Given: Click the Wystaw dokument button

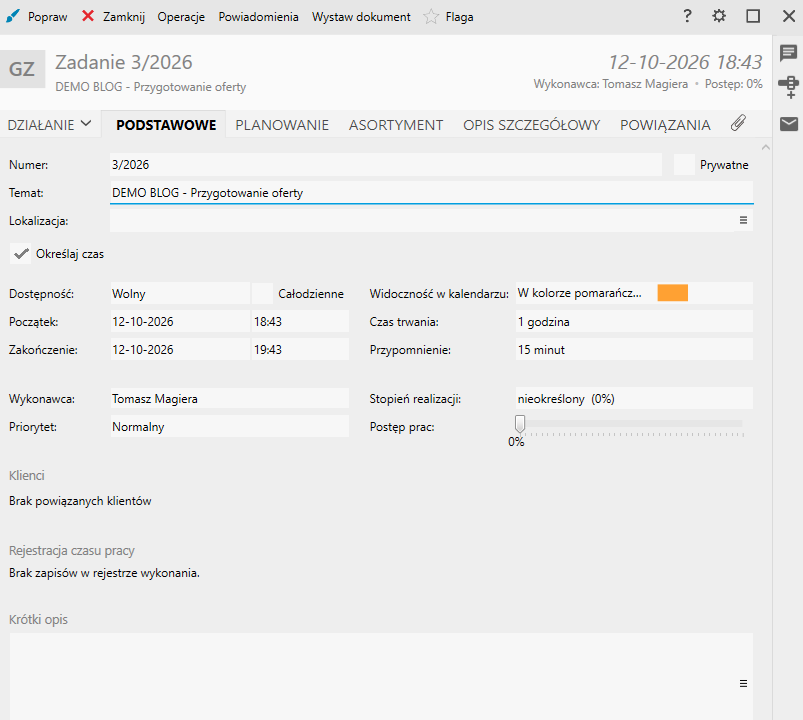Looking at the screenshot, I should tap(361, 17).
